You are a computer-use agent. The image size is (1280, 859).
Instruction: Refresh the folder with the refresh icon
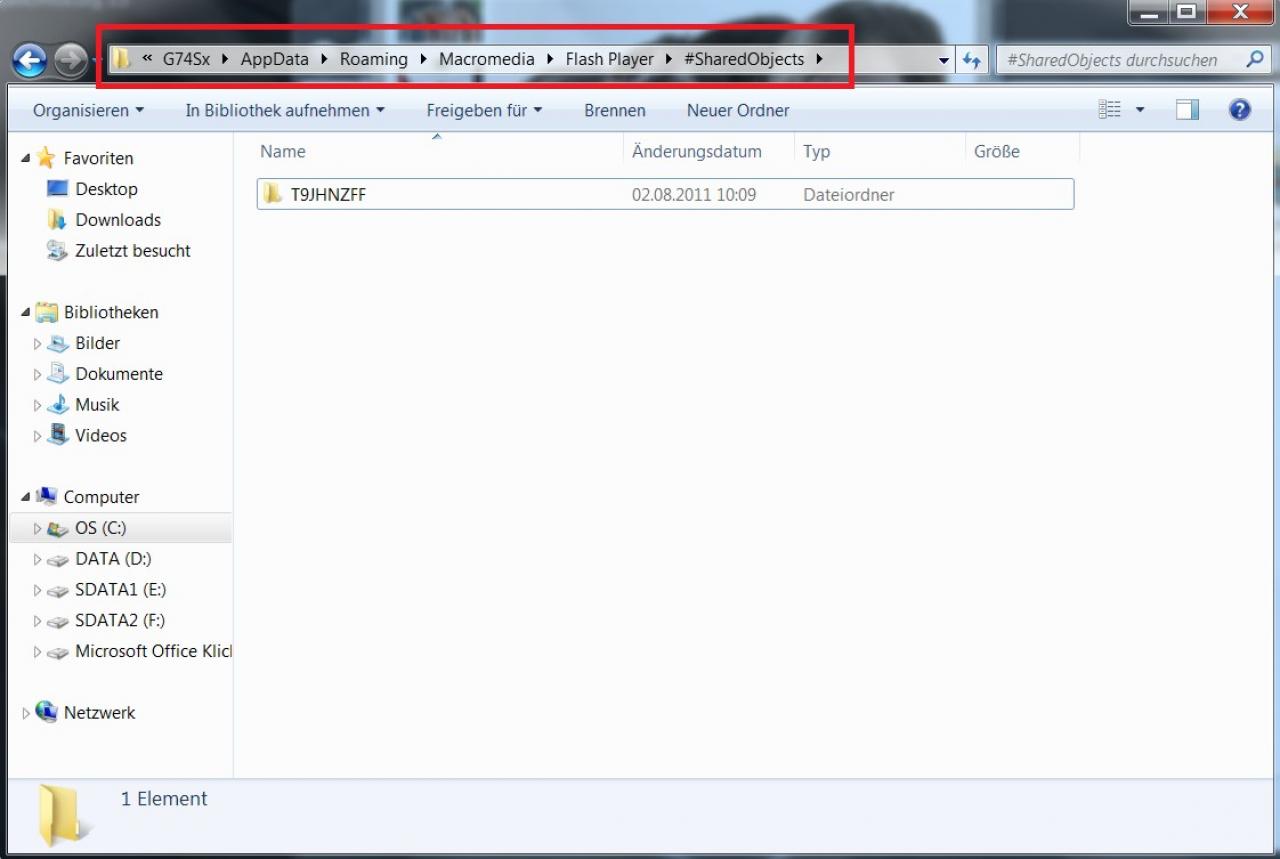970,60
